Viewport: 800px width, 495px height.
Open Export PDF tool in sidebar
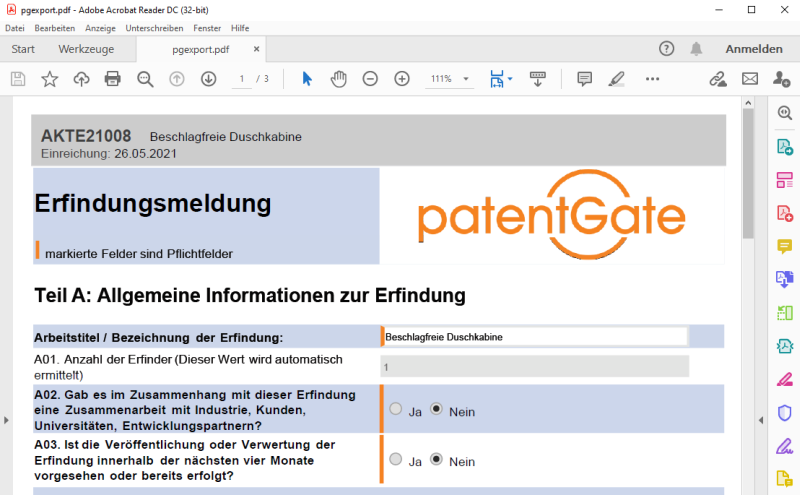pos(785,147)
